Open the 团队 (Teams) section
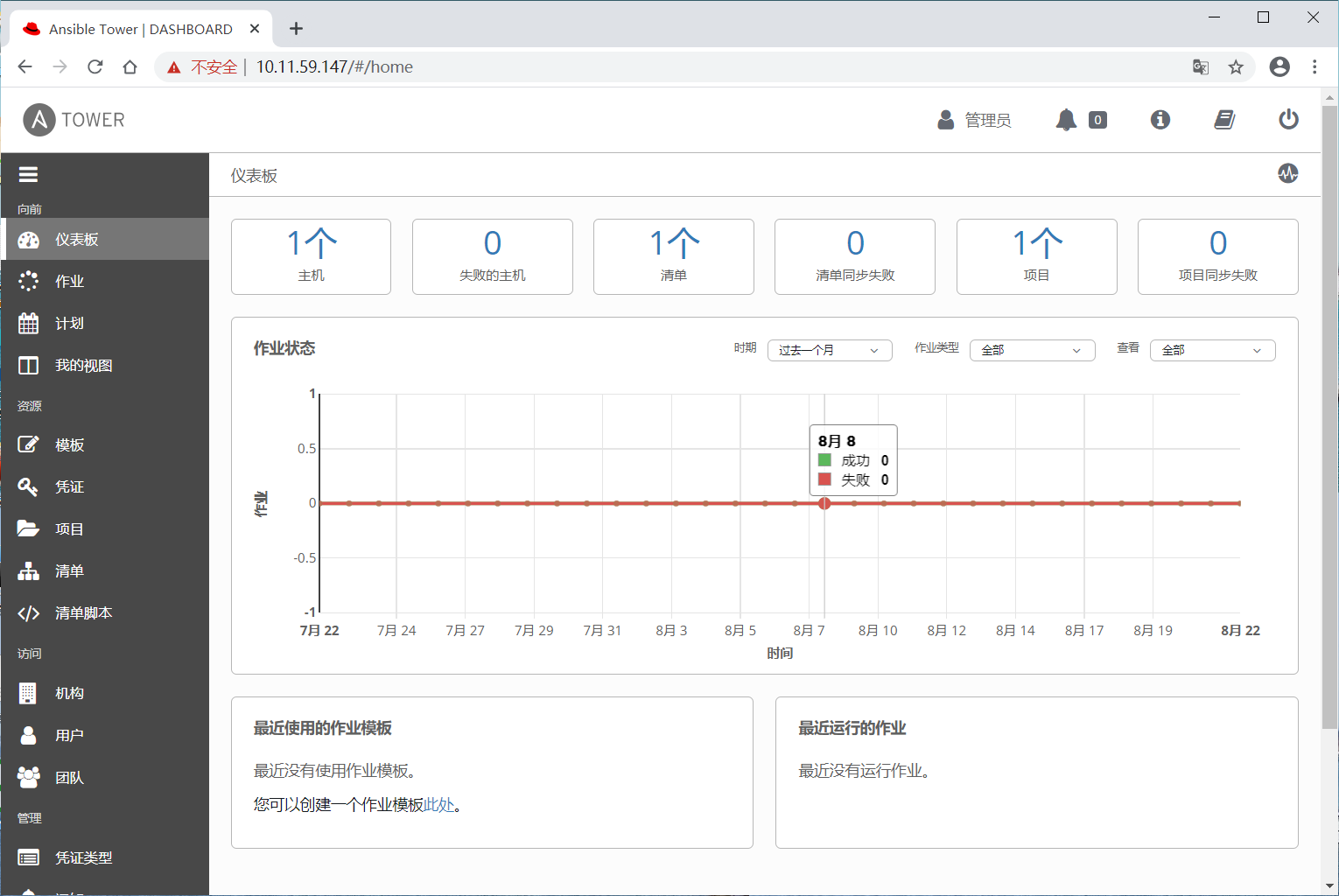This screenshot has height=896, width=1339. (x=68, y=777)
